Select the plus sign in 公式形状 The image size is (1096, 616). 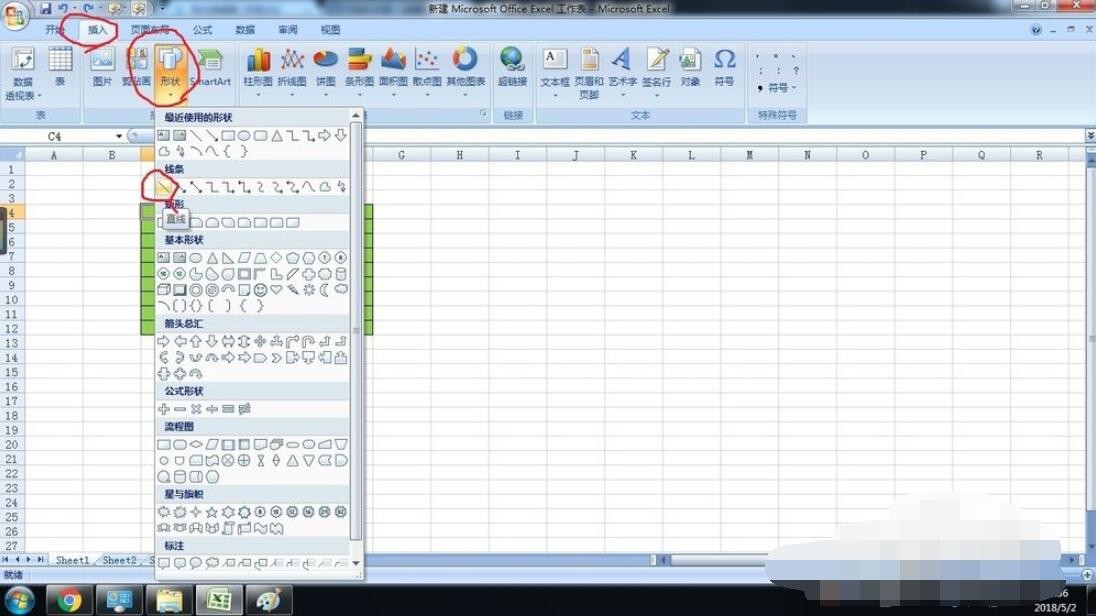pos(164,409)
